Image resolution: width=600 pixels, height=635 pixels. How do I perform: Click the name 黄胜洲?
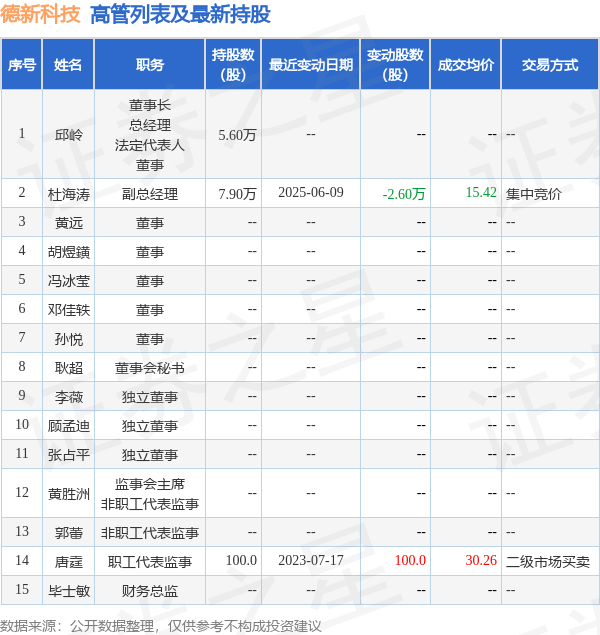click(68, 494)
